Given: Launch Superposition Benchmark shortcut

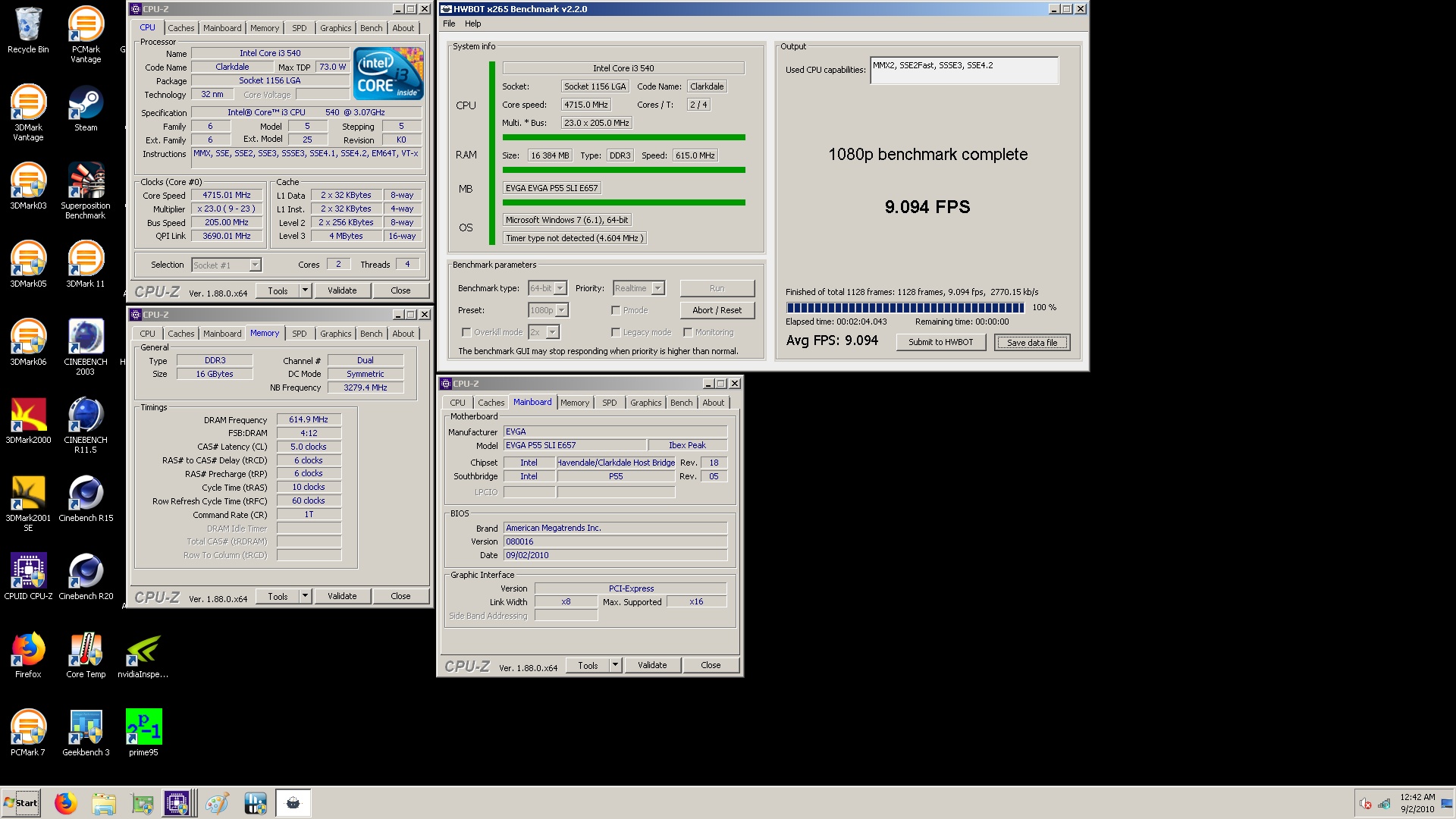Looking at the screenshot, I should click(86, 191).
